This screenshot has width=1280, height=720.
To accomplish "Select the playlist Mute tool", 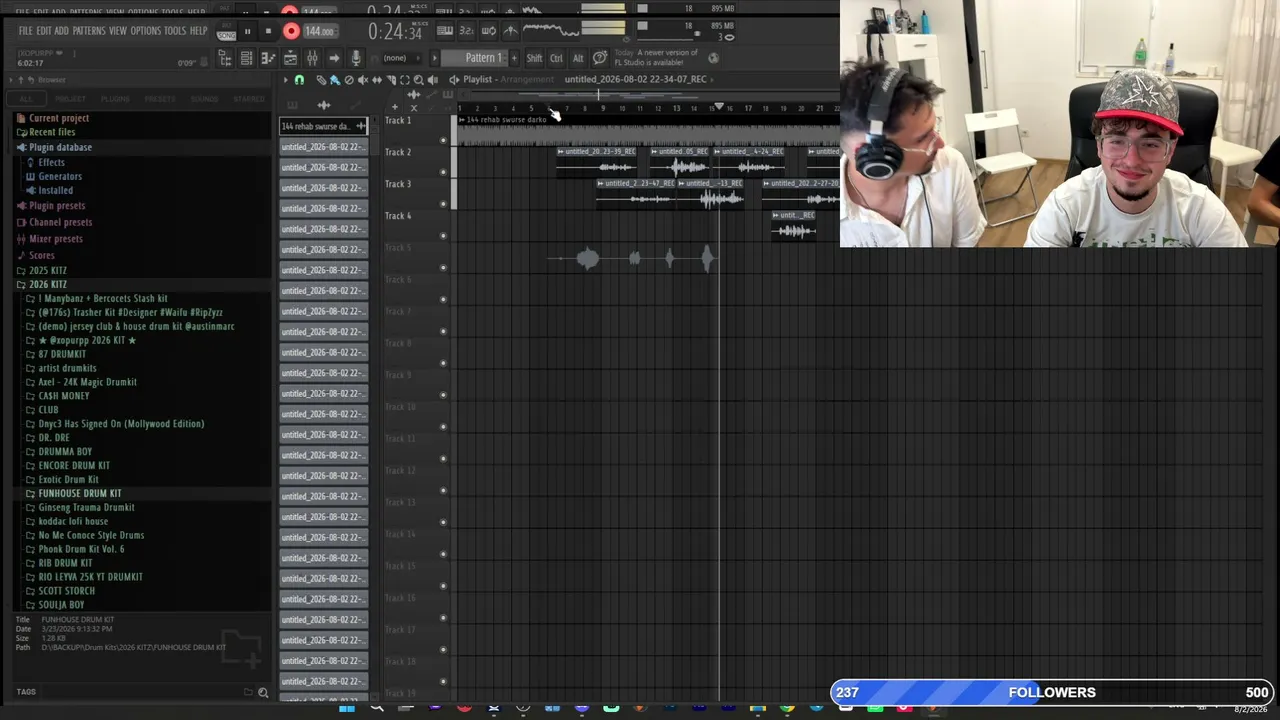I will coord(363,80).
